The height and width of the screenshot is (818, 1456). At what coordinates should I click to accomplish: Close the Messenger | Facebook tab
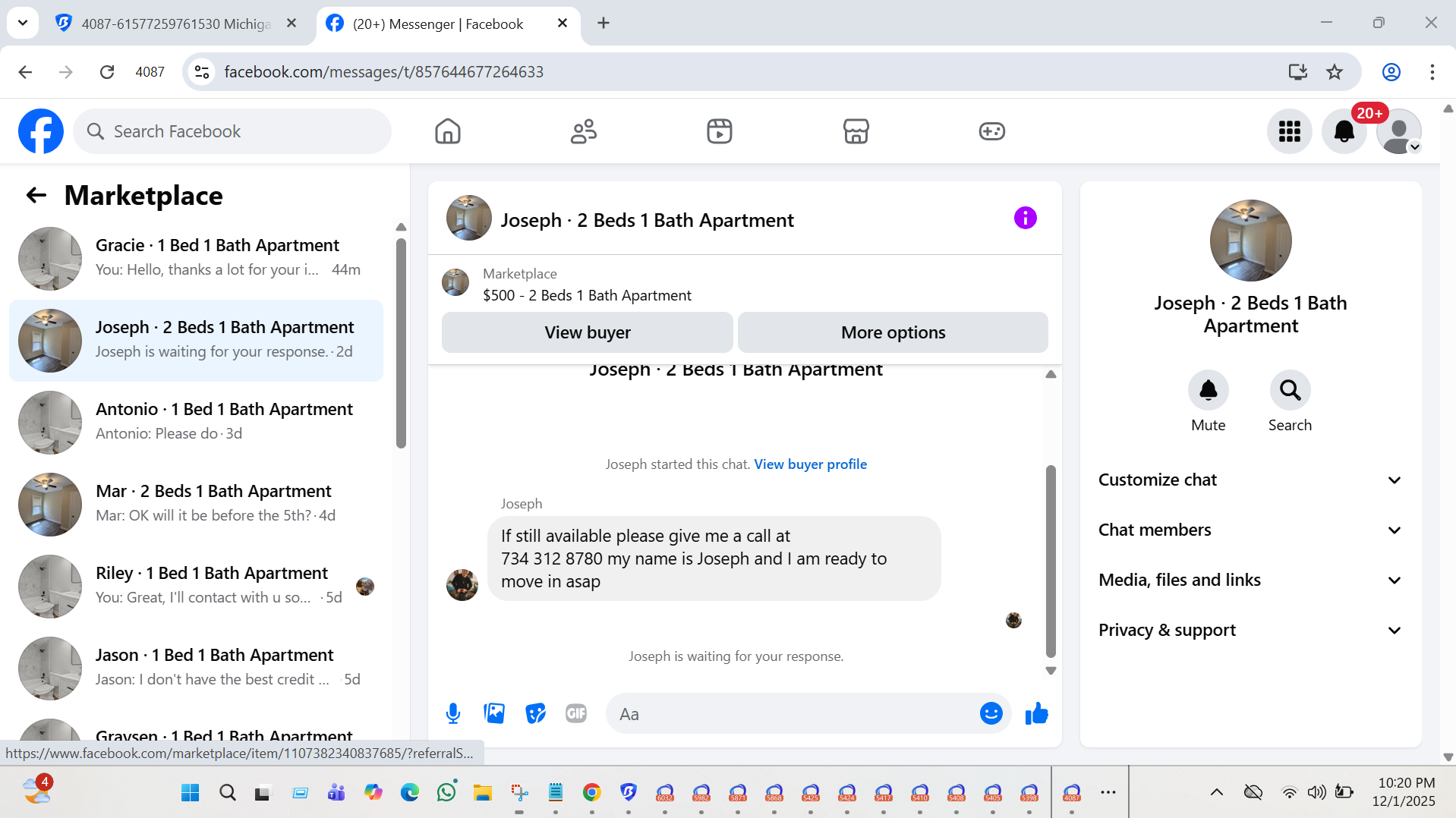[x=563, y=24]
